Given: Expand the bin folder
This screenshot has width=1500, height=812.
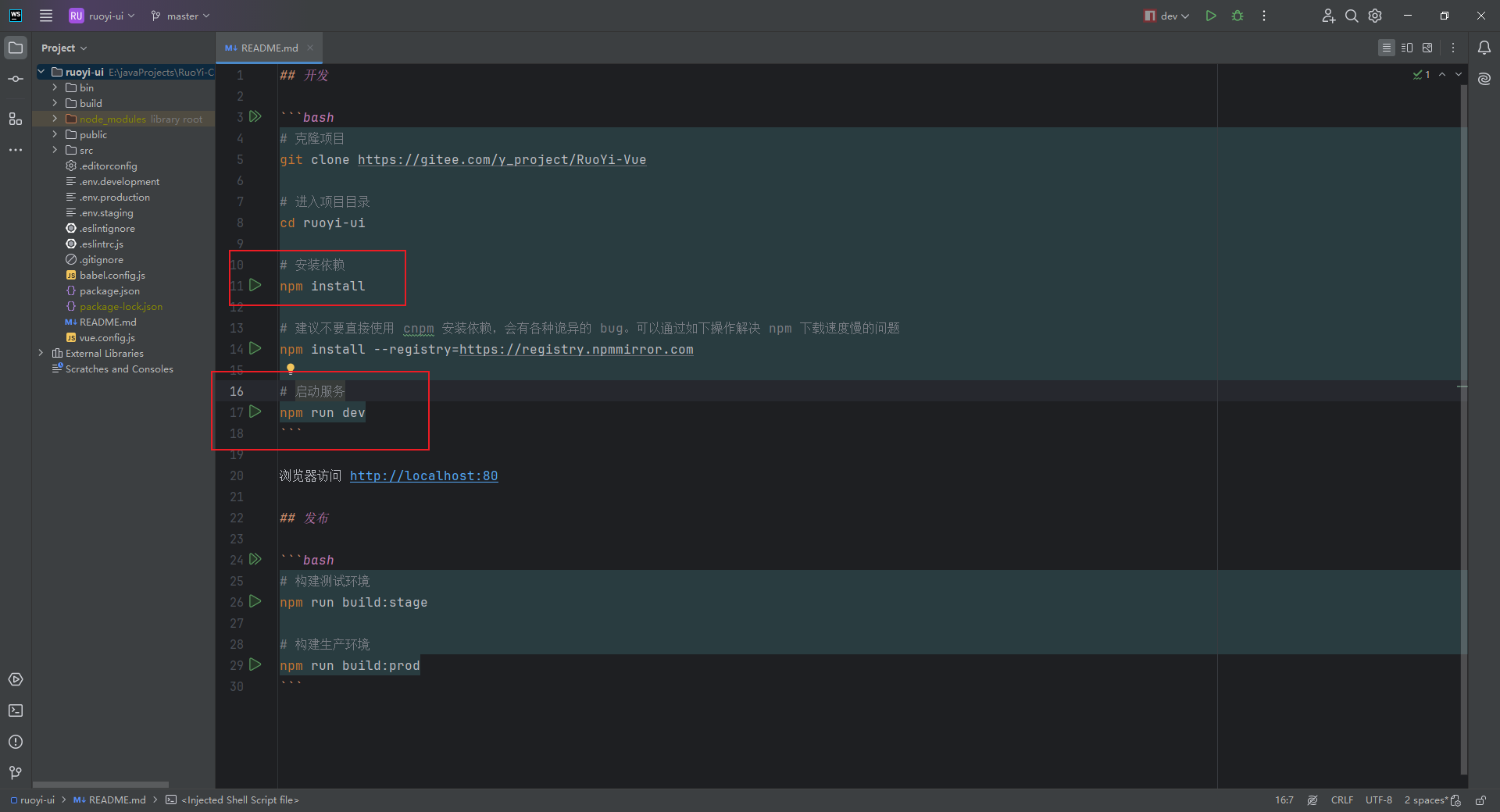Looking at the screenshot, I should pyautogui.click(x=55, y=87).
